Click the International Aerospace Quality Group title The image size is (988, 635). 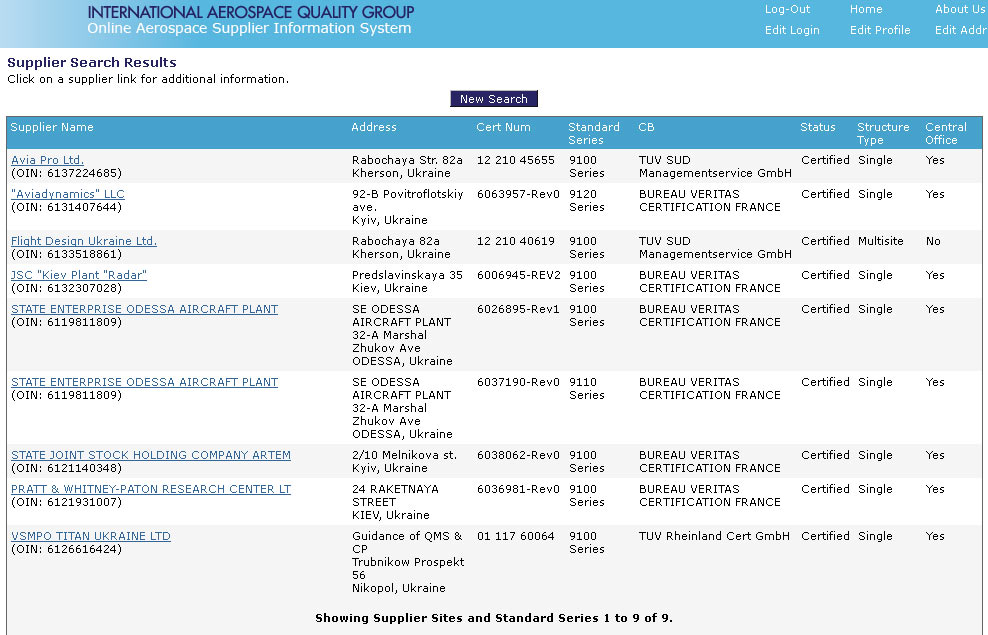[x=250, y=12]
